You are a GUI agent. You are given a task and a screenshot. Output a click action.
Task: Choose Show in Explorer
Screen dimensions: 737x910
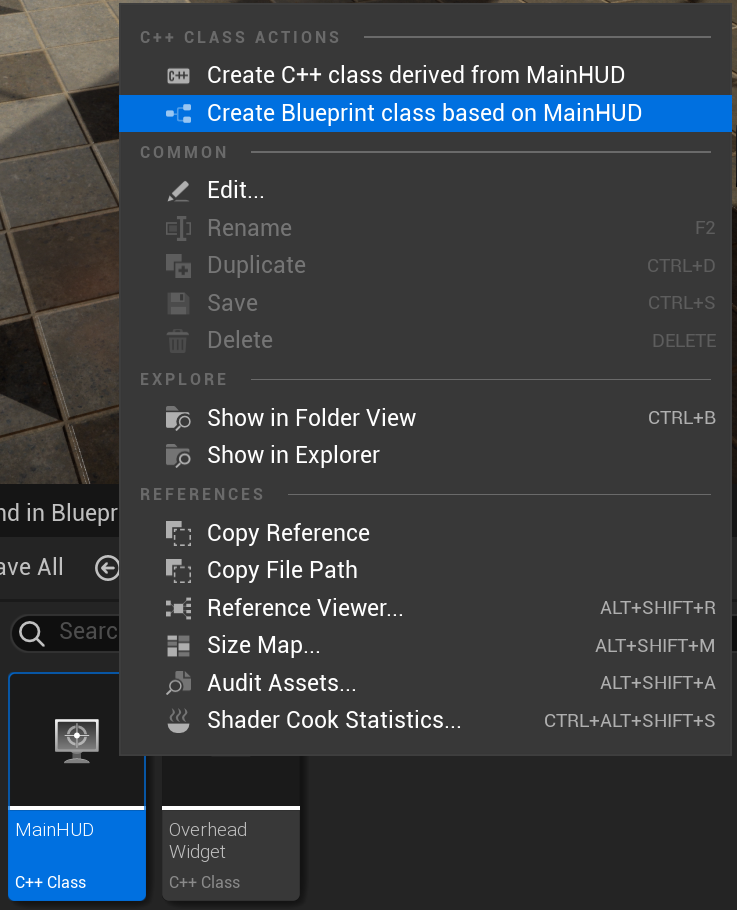pos(425,455)
